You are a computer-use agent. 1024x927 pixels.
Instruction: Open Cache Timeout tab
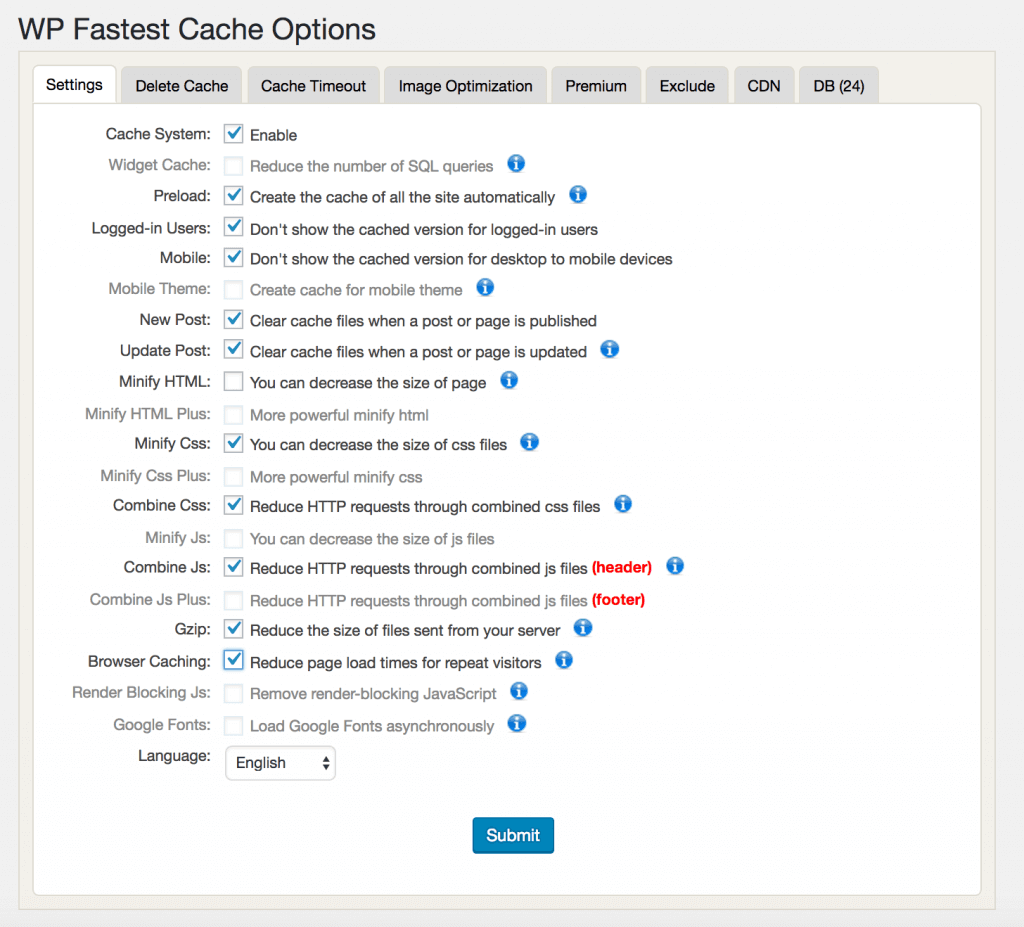pyautogui.click(x=313, y=86)
